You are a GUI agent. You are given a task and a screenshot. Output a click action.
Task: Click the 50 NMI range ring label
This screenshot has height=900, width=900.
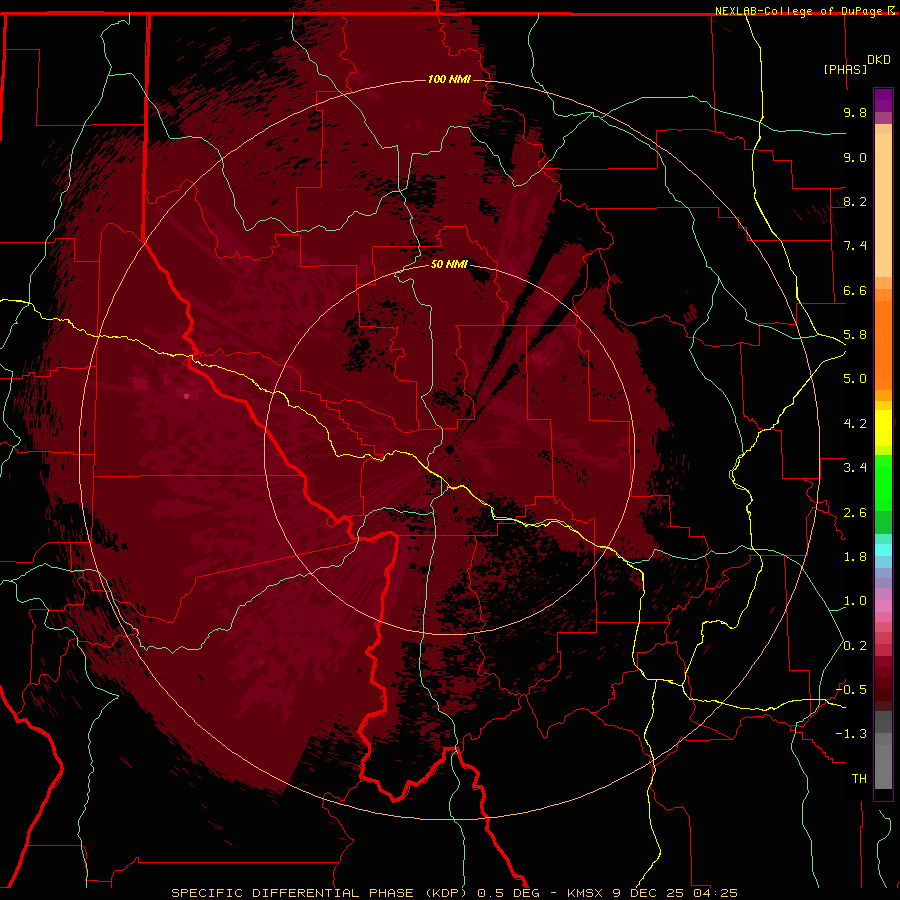[x=449, y=264]
